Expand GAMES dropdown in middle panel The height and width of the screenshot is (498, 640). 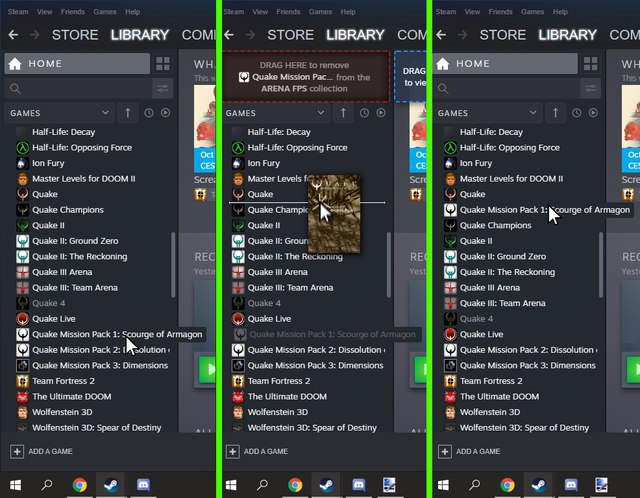click(x=276, y=113)
